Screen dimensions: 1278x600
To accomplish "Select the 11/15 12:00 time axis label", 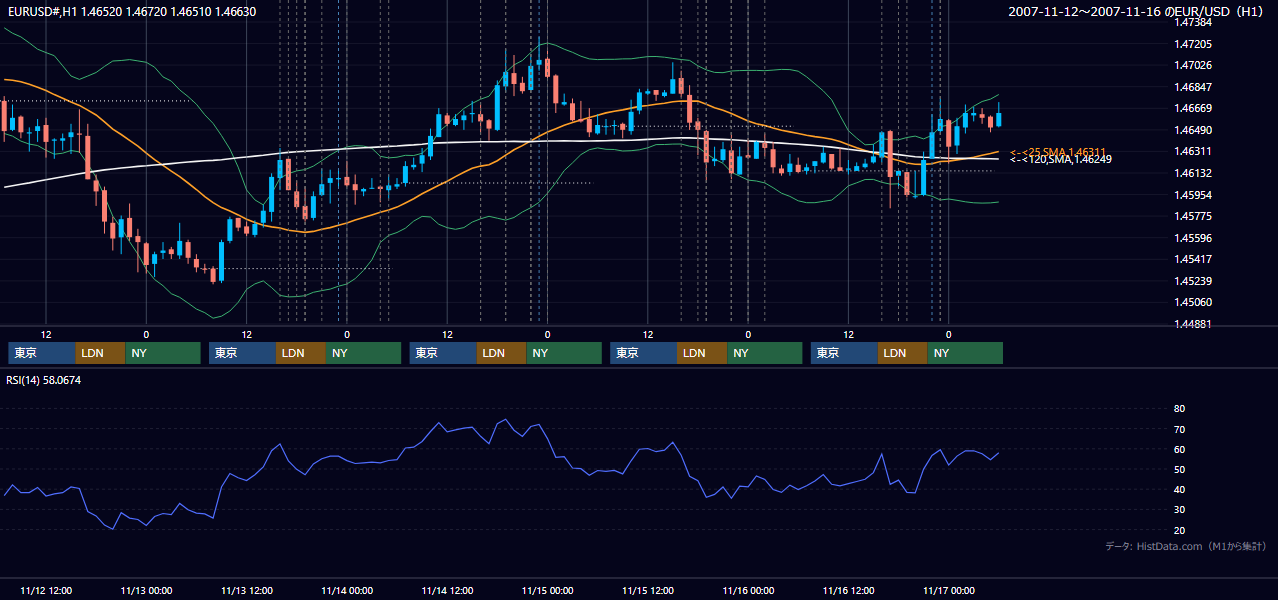I will [x=648, y=591].
